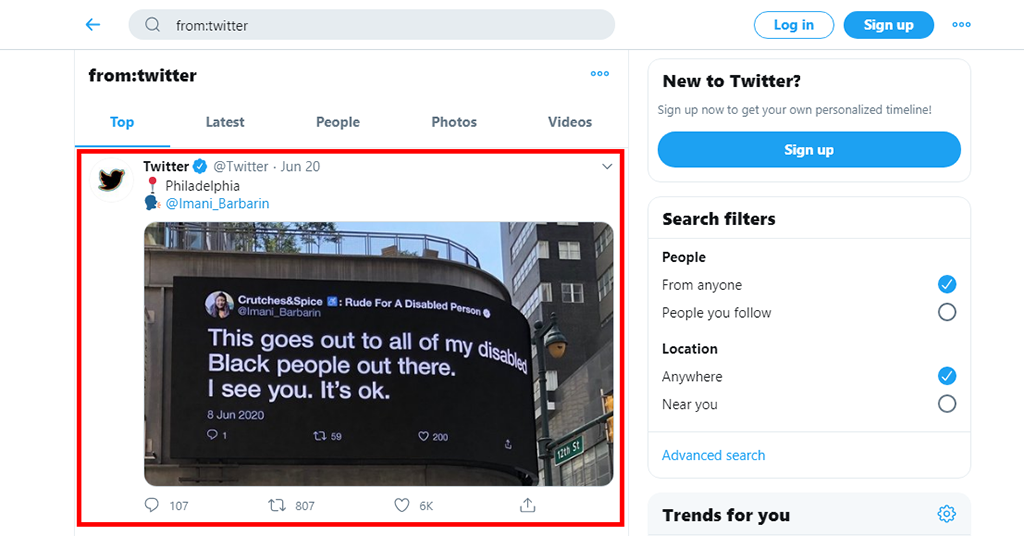Switch to the Latest tab
The height and width of the screenshot is (536, 1024).
coord(225,122)
